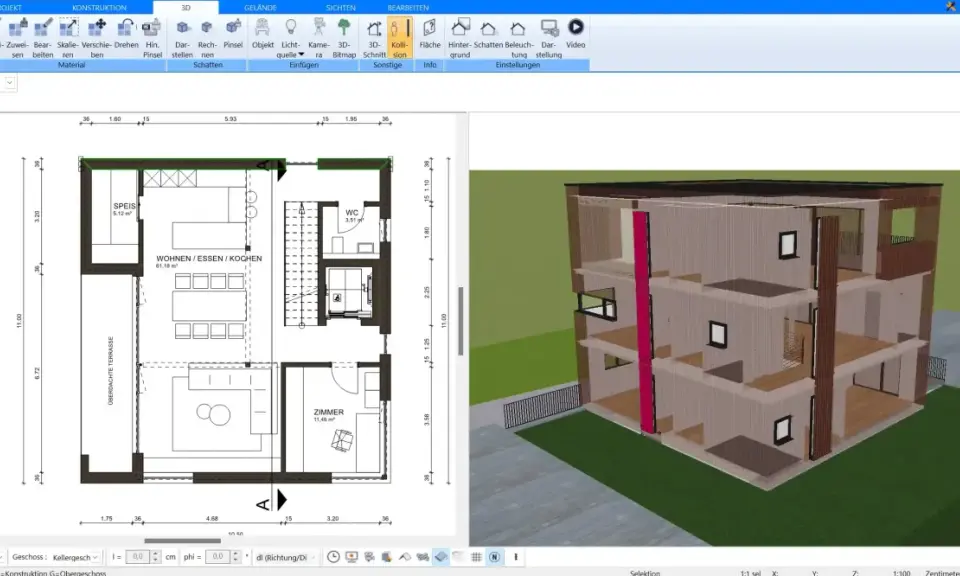Click the orange building icon in bottom toolbar

pyautogui.click(x=387, y=556)
